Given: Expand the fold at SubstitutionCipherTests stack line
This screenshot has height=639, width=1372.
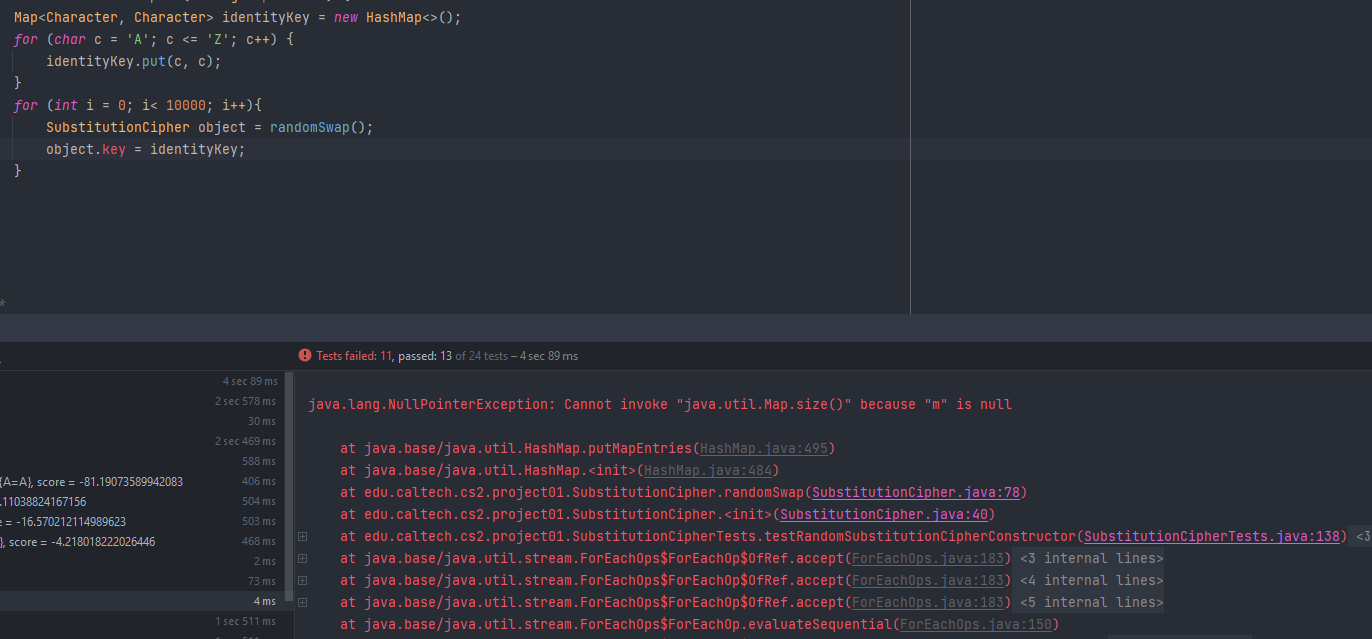Looking at the screenshot, I should tap(302, 537).
